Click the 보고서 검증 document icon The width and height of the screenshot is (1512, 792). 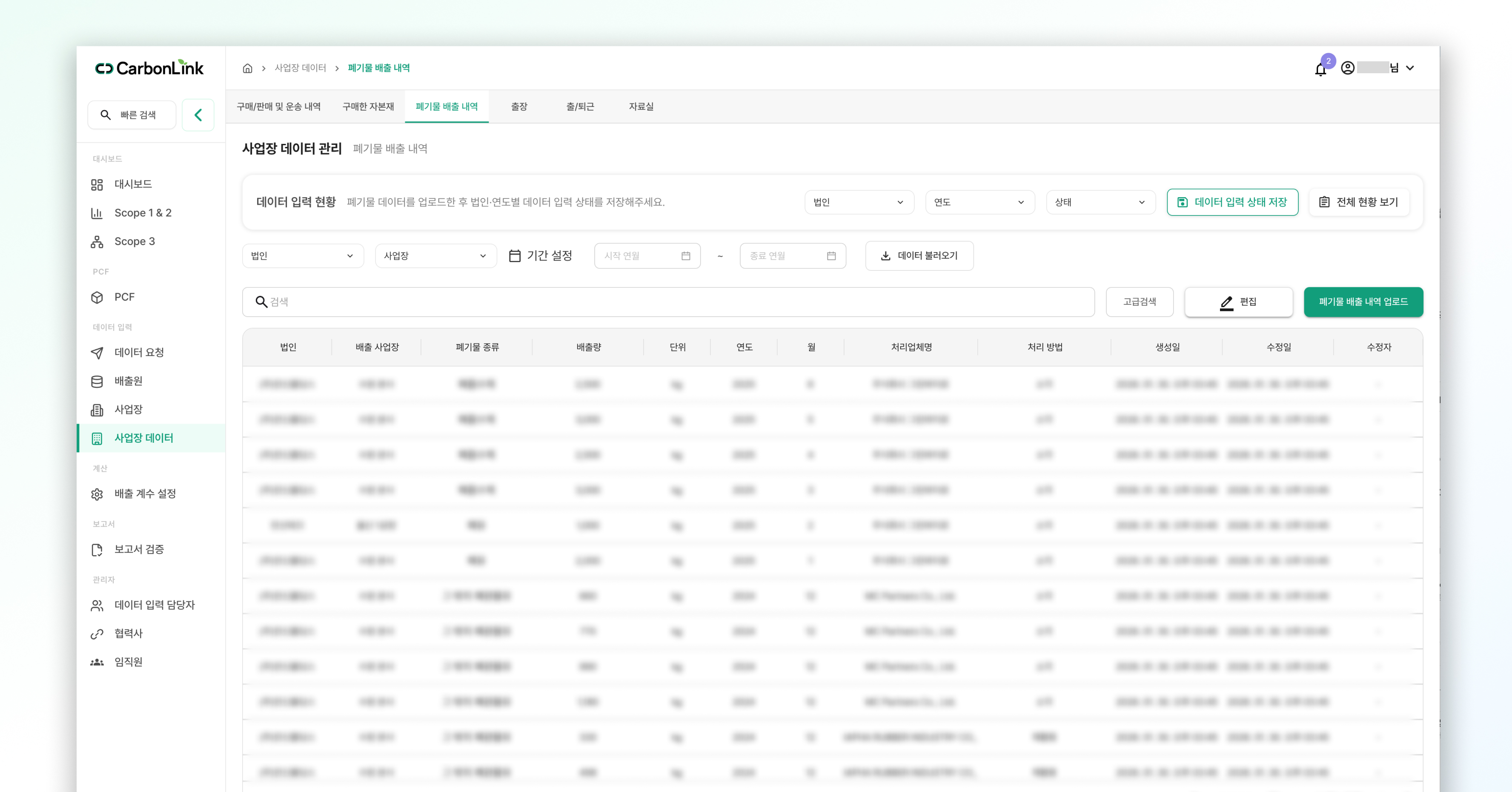[97, 550]
